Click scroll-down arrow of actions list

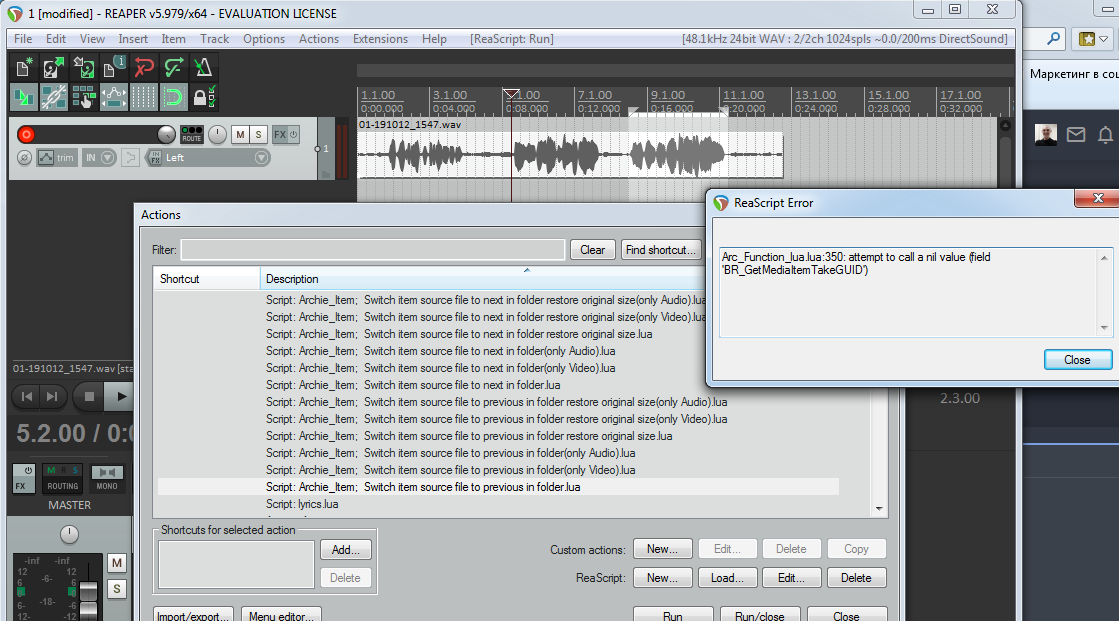click(879, 509)
